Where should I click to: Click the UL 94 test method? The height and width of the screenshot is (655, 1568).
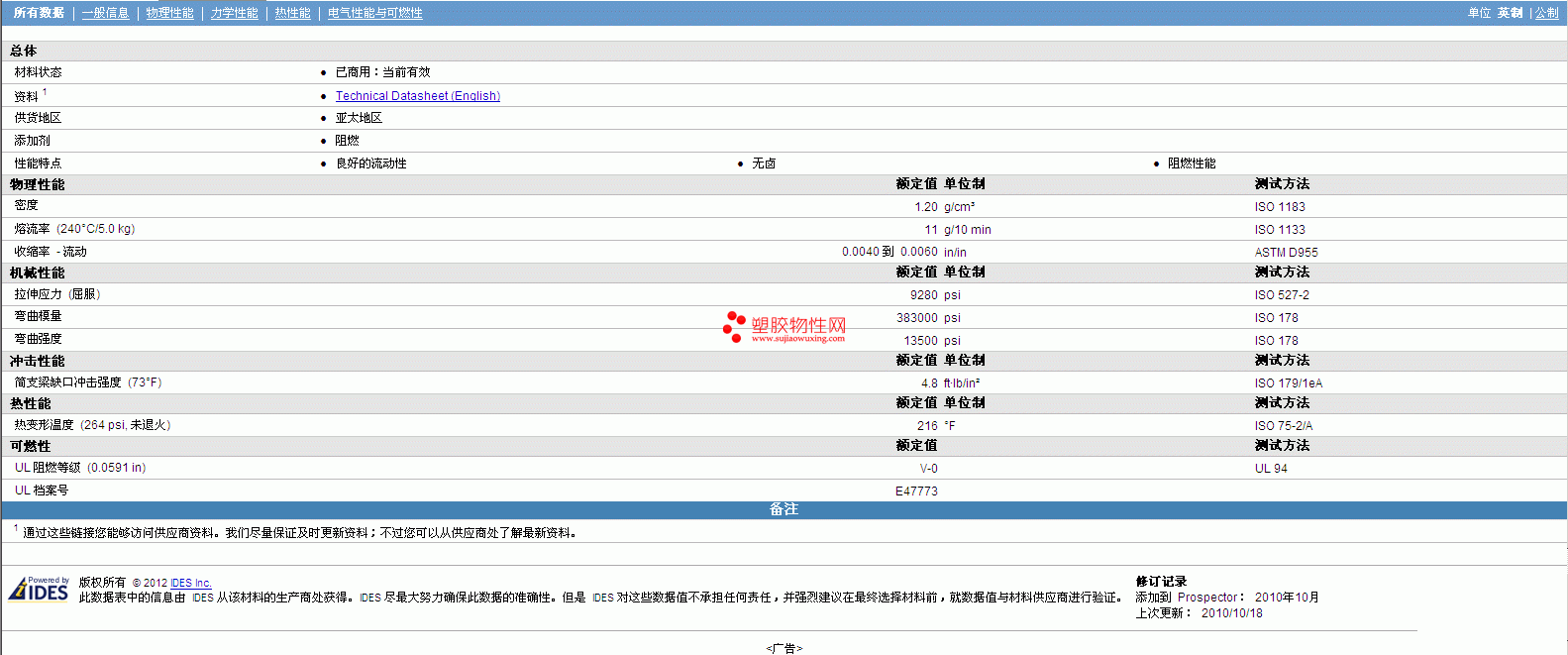tap(1271, 469)
